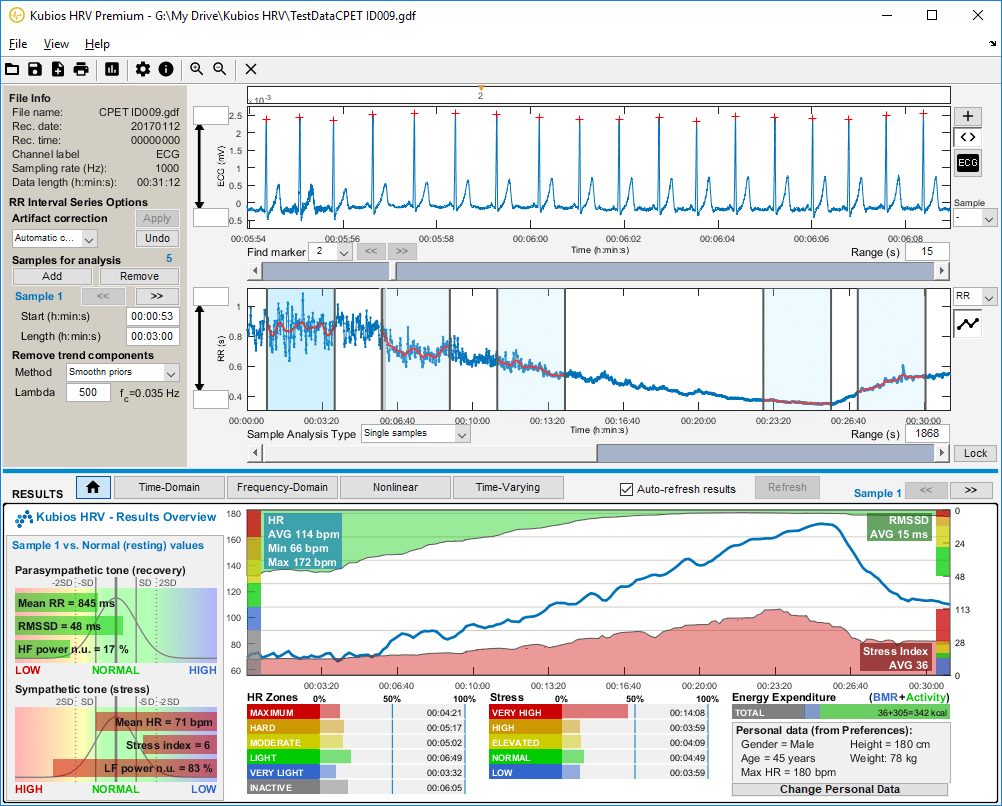Open the View menu
Screen dimensions: 1002x806
[56, 44]
